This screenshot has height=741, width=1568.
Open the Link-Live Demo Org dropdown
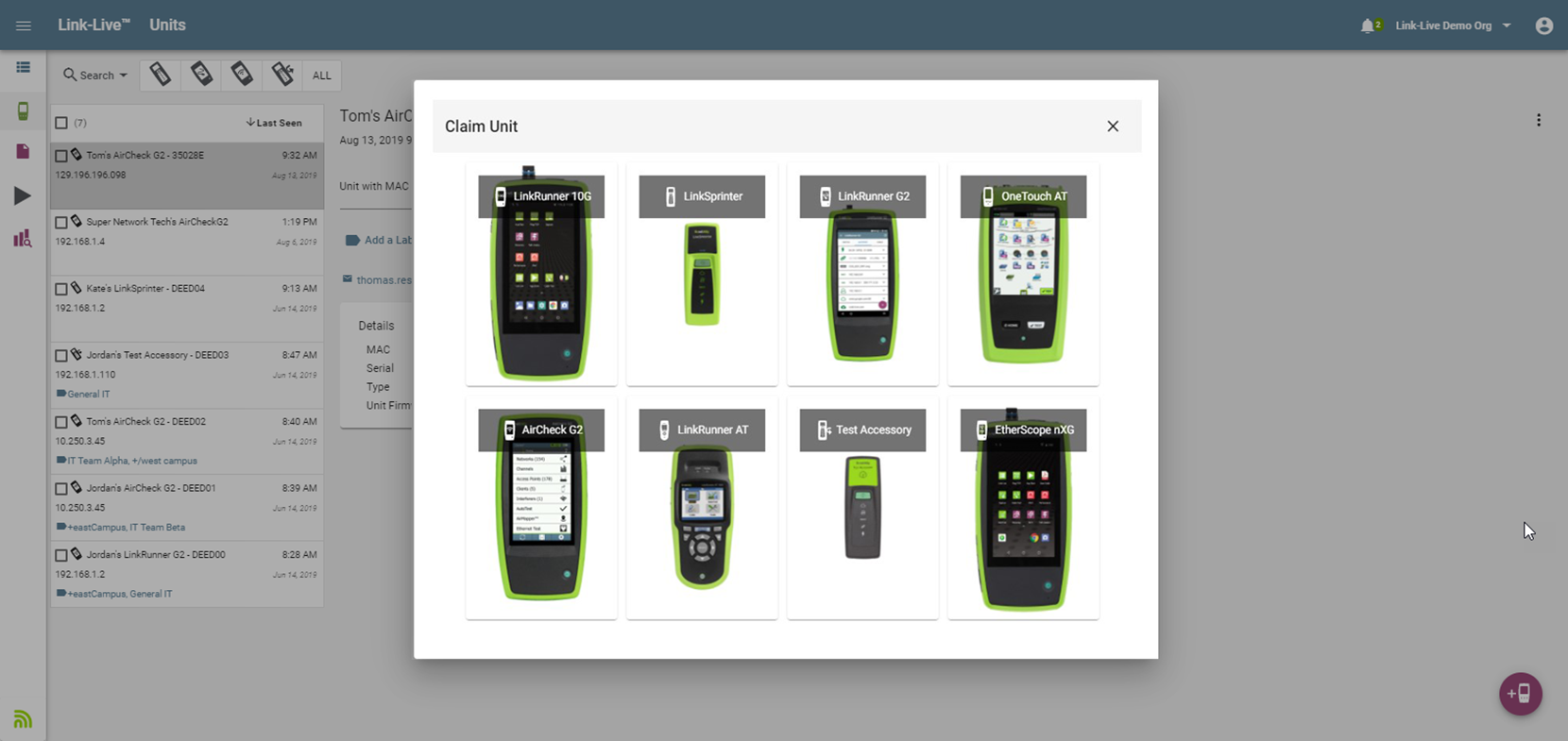click(1452, 26)
